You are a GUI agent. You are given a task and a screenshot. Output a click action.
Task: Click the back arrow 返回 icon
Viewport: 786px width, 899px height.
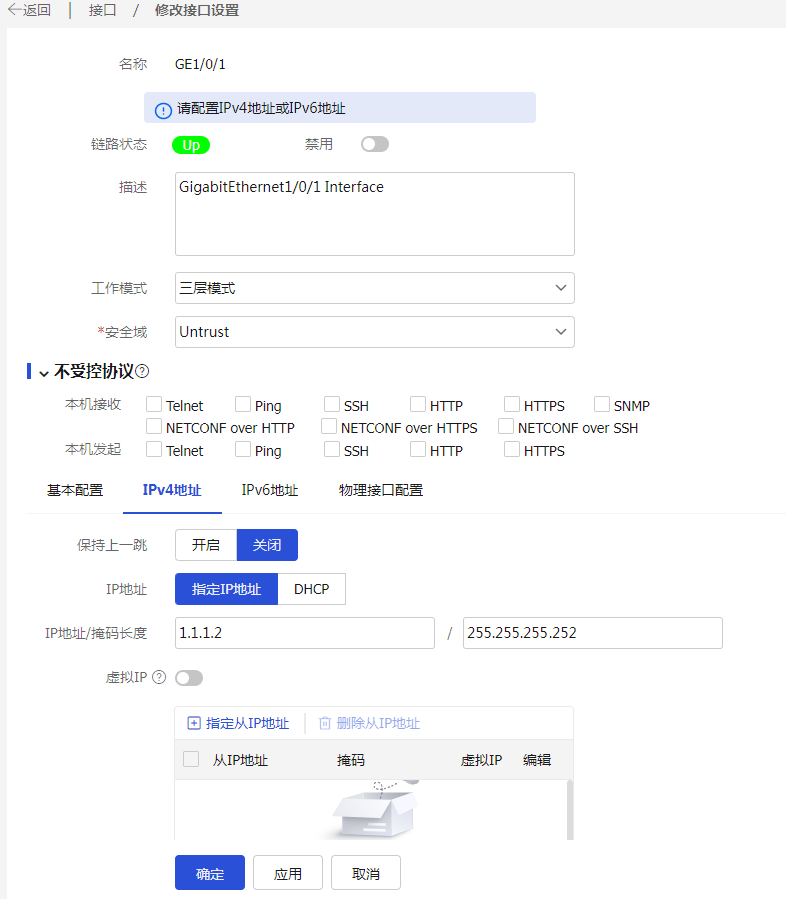tap(15, 11)
